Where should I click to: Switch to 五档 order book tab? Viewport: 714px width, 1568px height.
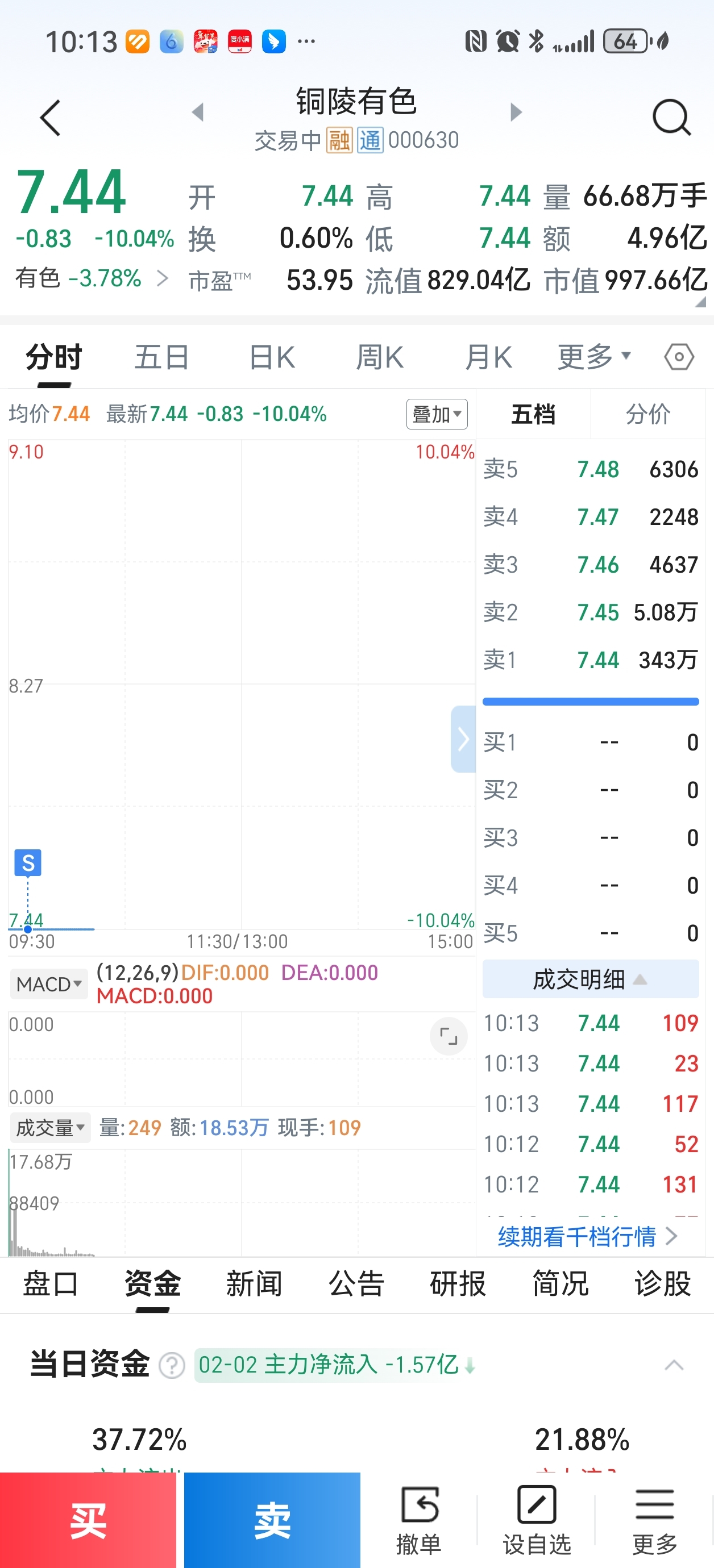[x=533, y=415]
